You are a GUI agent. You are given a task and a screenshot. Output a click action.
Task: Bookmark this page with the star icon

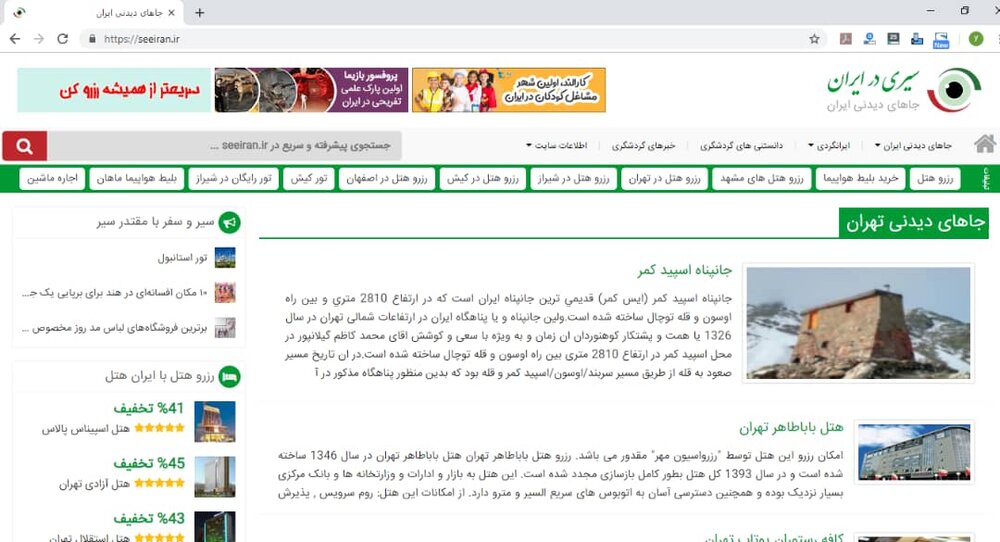point(814,39)
